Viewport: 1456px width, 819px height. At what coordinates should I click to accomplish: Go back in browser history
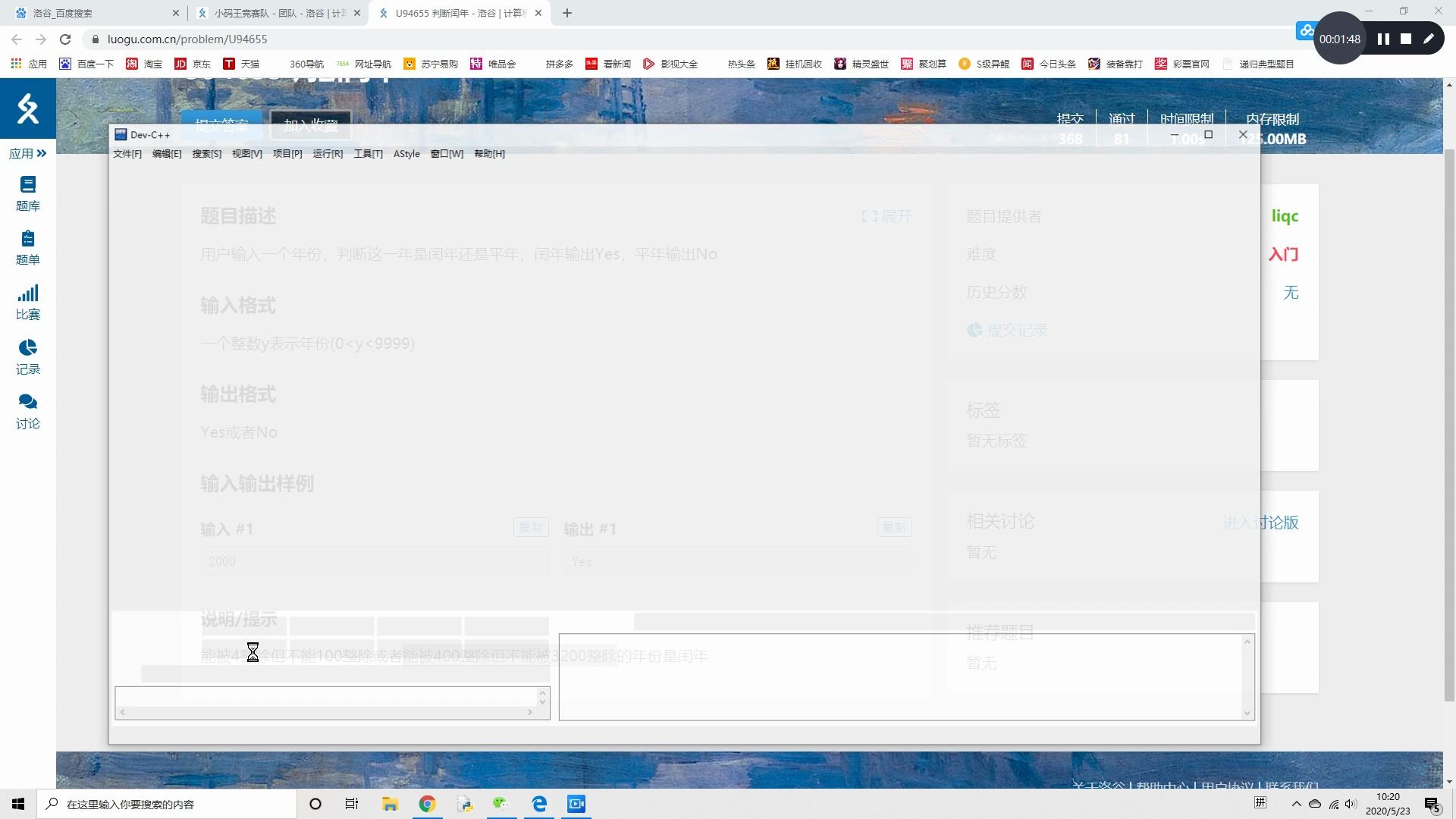pyautogui.click(x=17, y=39)
